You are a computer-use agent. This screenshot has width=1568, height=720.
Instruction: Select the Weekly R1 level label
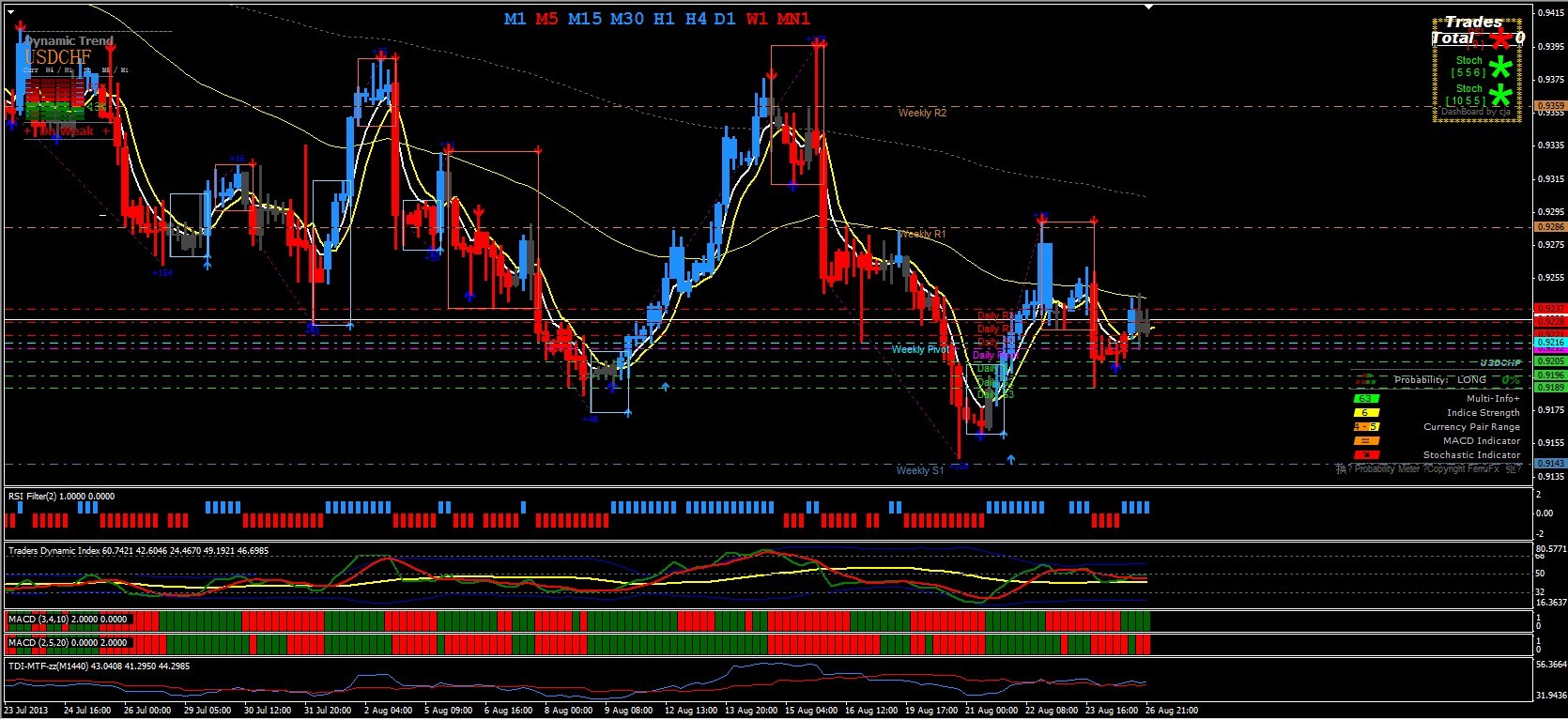(x=922, y=234)
